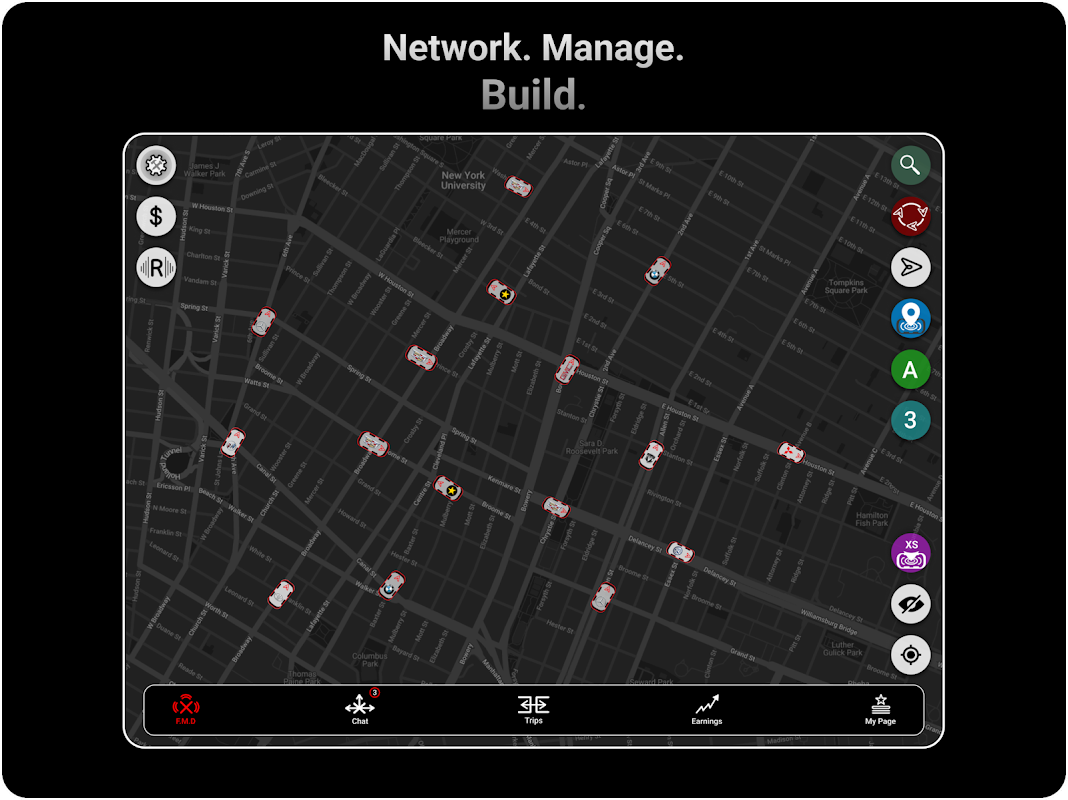Select the car marker below New York University
Viewport: 1068px width, 800px height.
[518, 186]
